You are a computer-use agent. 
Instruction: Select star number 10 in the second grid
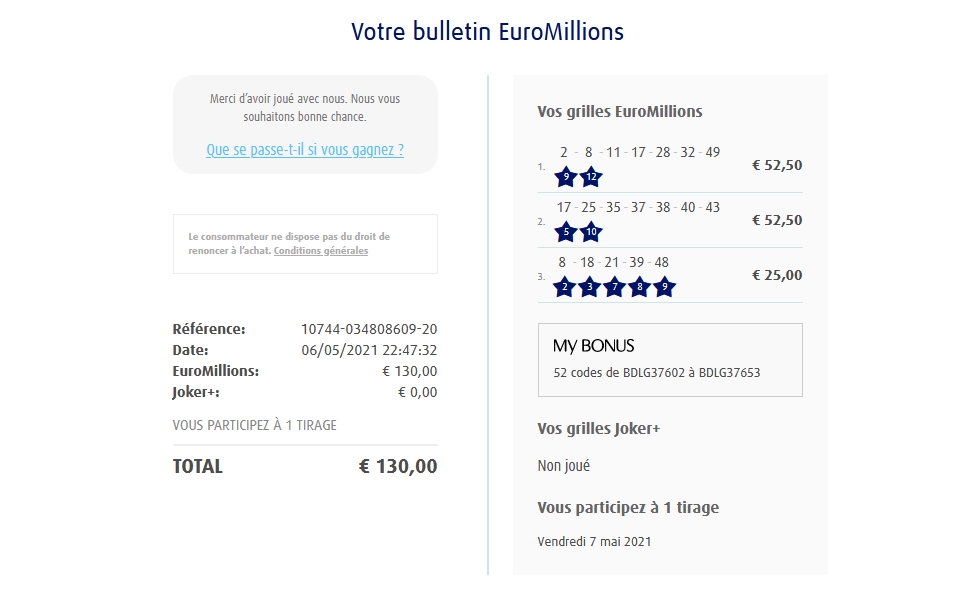pos(591,232)
